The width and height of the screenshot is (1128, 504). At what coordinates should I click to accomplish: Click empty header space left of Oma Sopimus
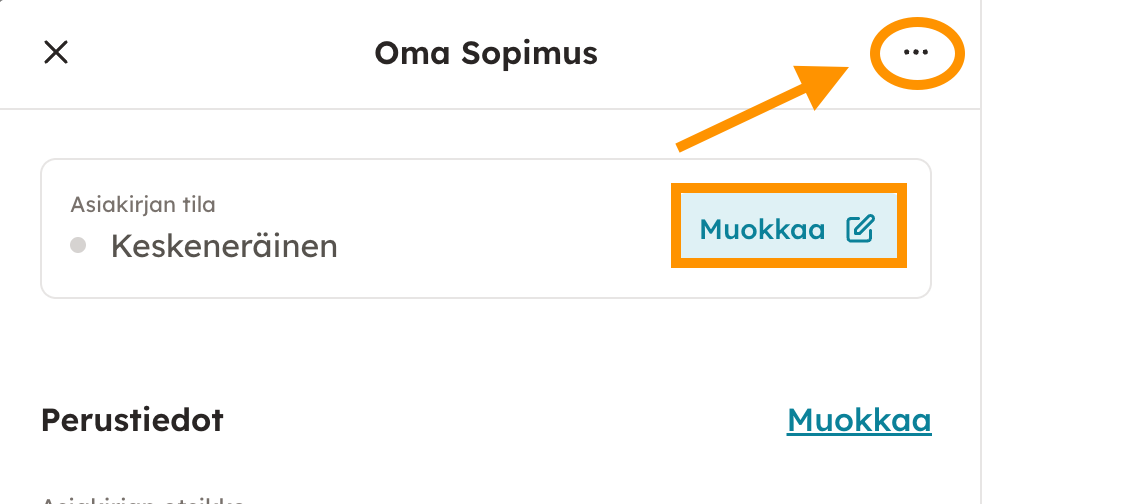pyautogui.click(x=220, y=53)
